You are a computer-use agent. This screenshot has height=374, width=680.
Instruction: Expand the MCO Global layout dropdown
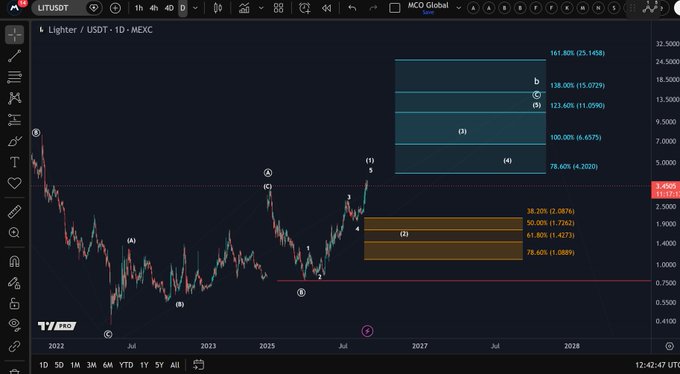(459, 8)
